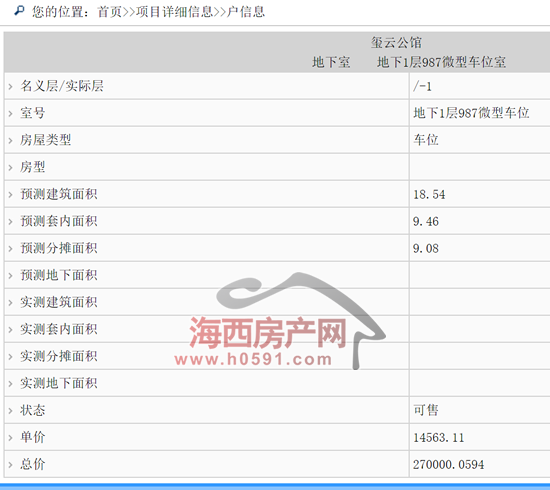
Task: Click the arrow icon beside 实测建筑面积
Action: (11, 302)
